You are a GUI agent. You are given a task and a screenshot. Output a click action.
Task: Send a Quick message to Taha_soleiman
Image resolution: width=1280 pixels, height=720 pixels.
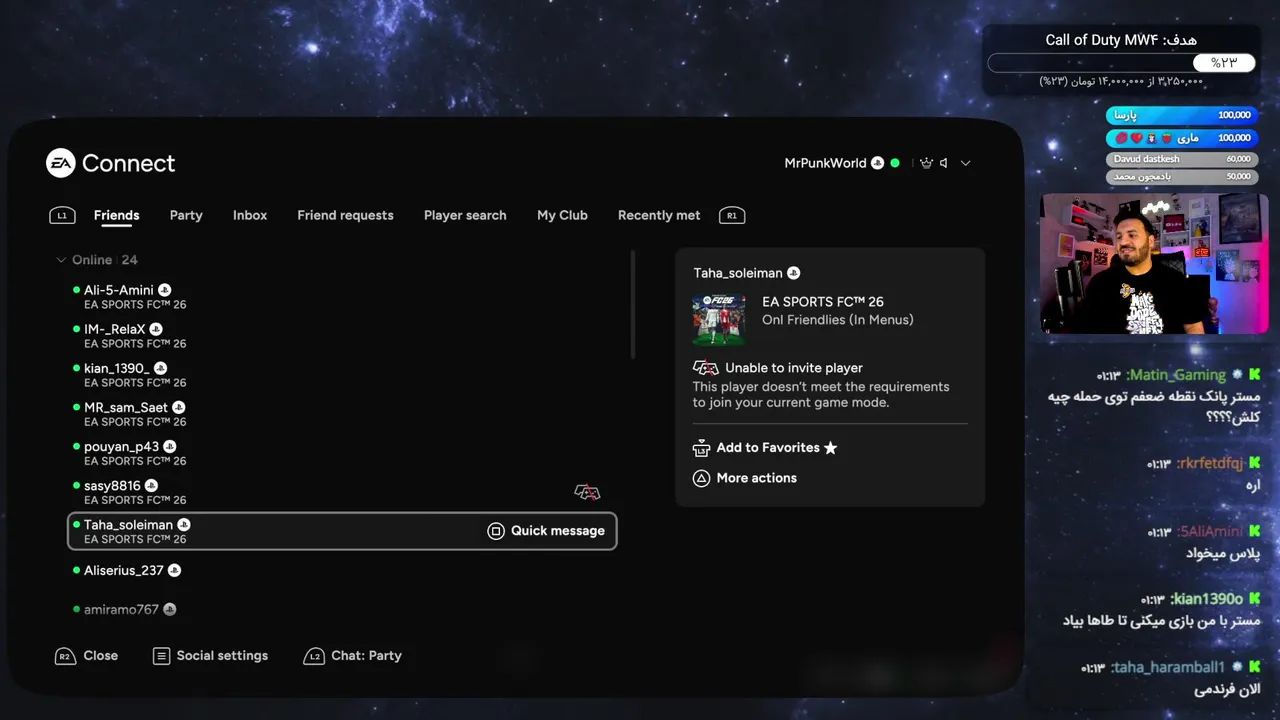click(546, 531)
